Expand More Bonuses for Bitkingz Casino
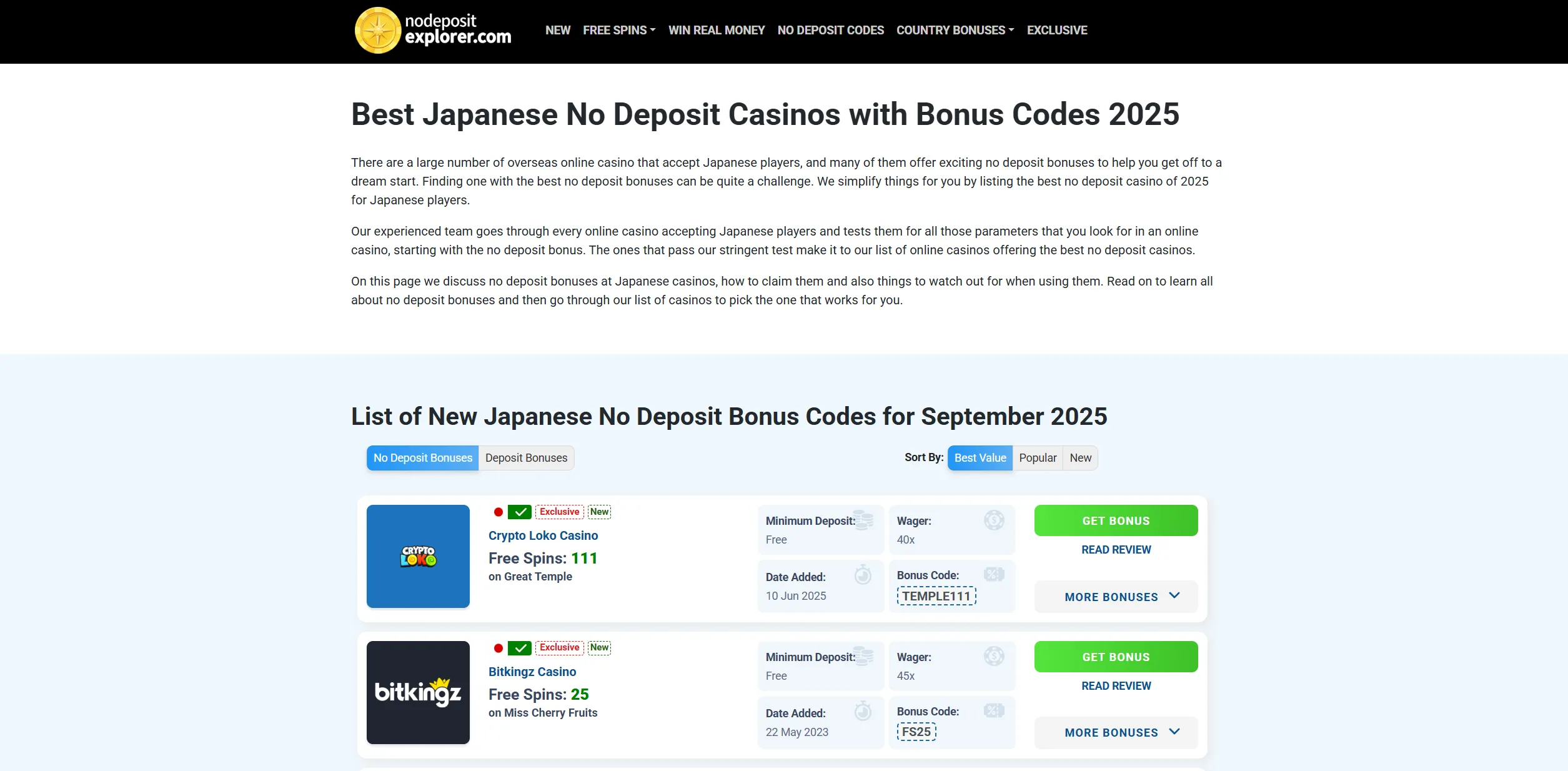 [1116, 732]
